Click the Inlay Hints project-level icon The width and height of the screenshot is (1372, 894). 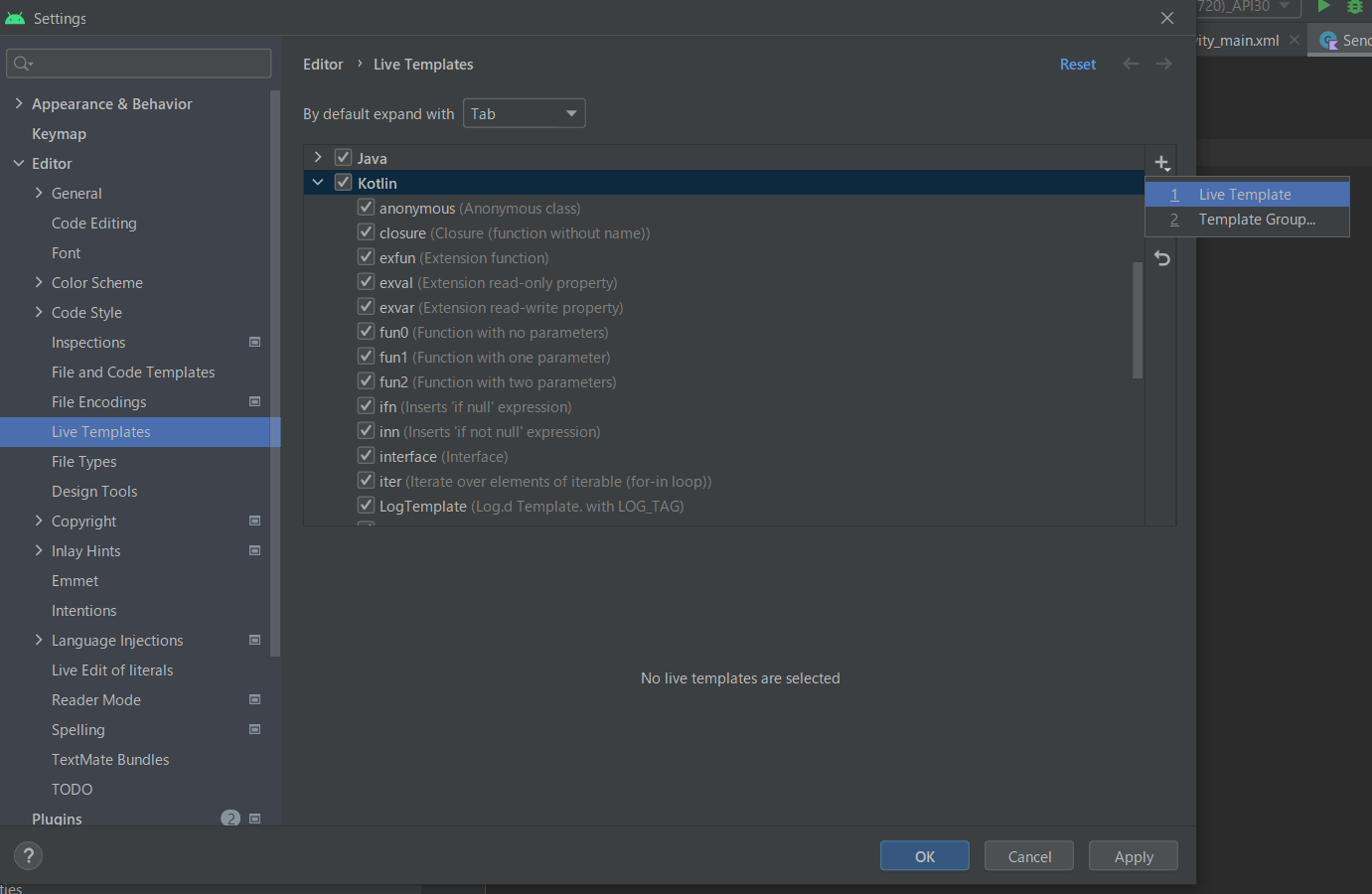254,550
